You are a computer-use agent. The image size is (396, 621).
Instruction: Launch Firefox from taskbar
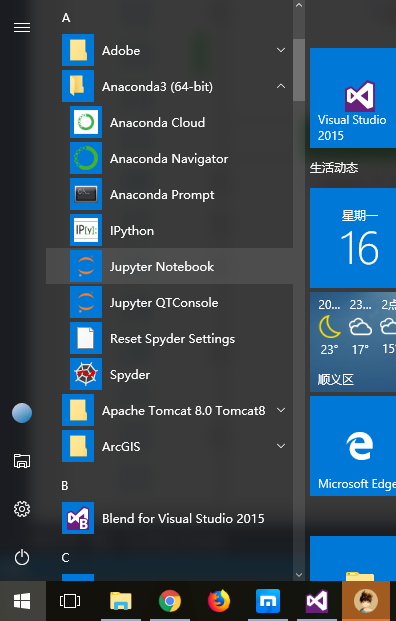(219, 601)
